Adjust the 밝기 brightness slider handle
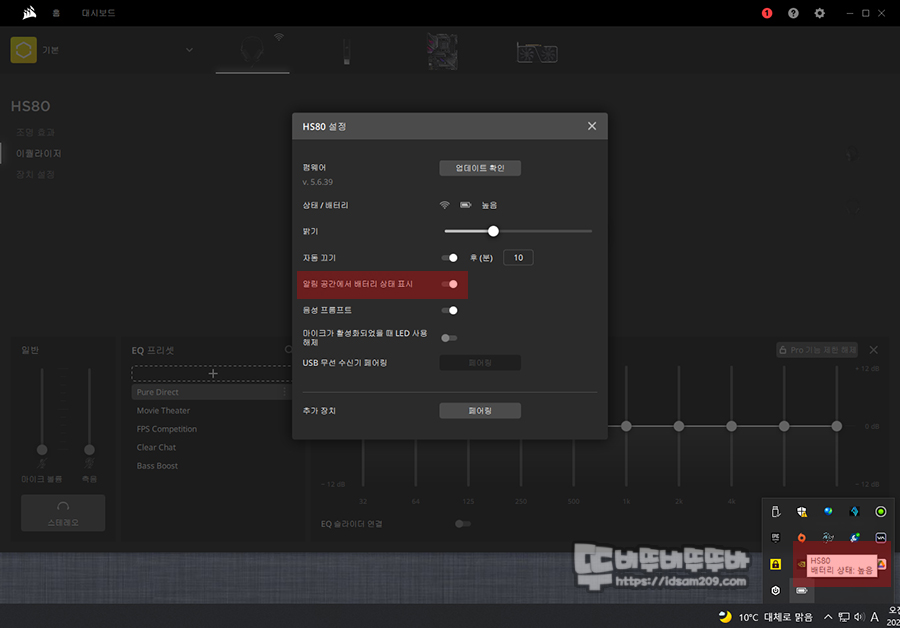 click(x=493, y=231)
